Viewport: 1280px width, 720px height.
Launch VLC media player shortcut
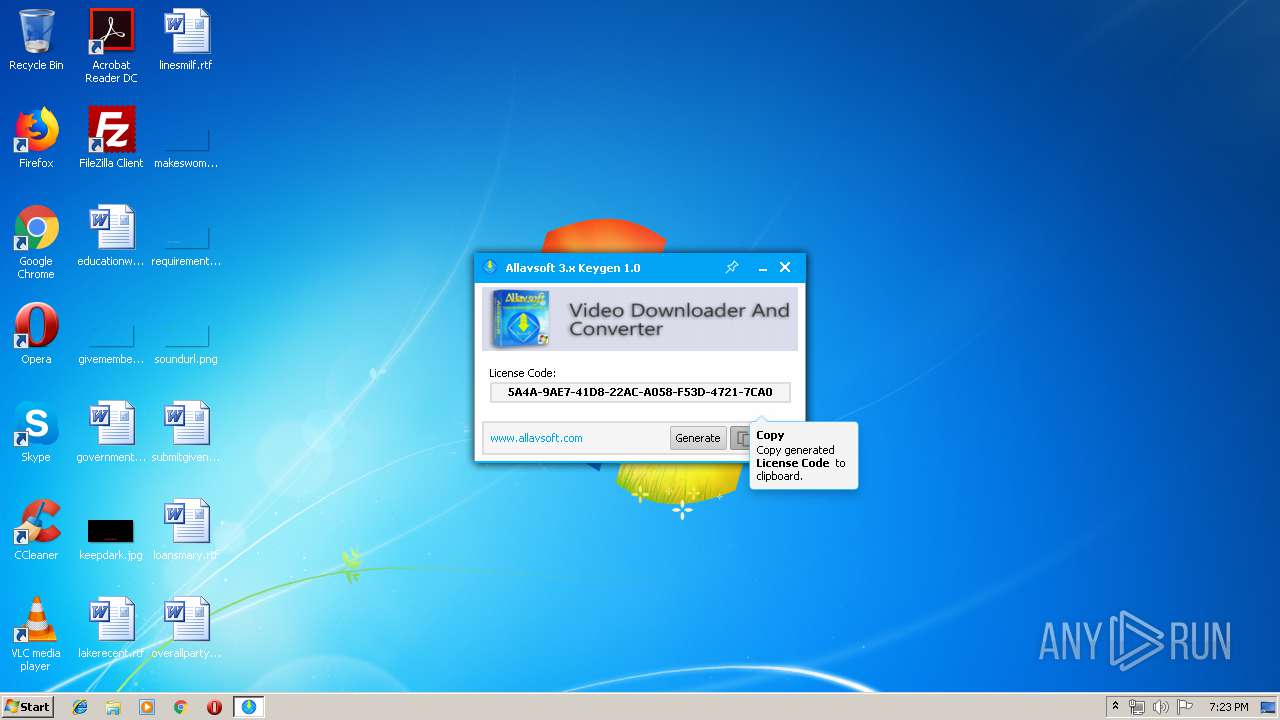tap(36, 634)
